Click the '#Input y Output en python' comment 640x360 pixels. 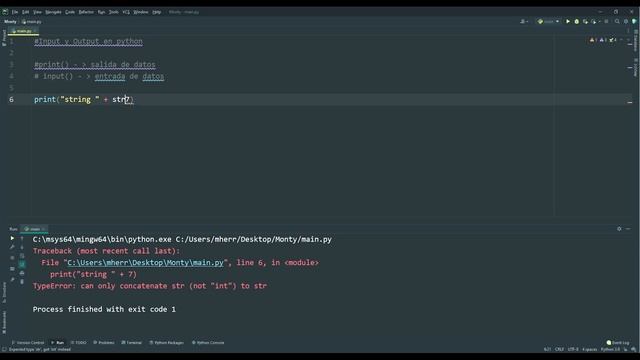[89, 41]
